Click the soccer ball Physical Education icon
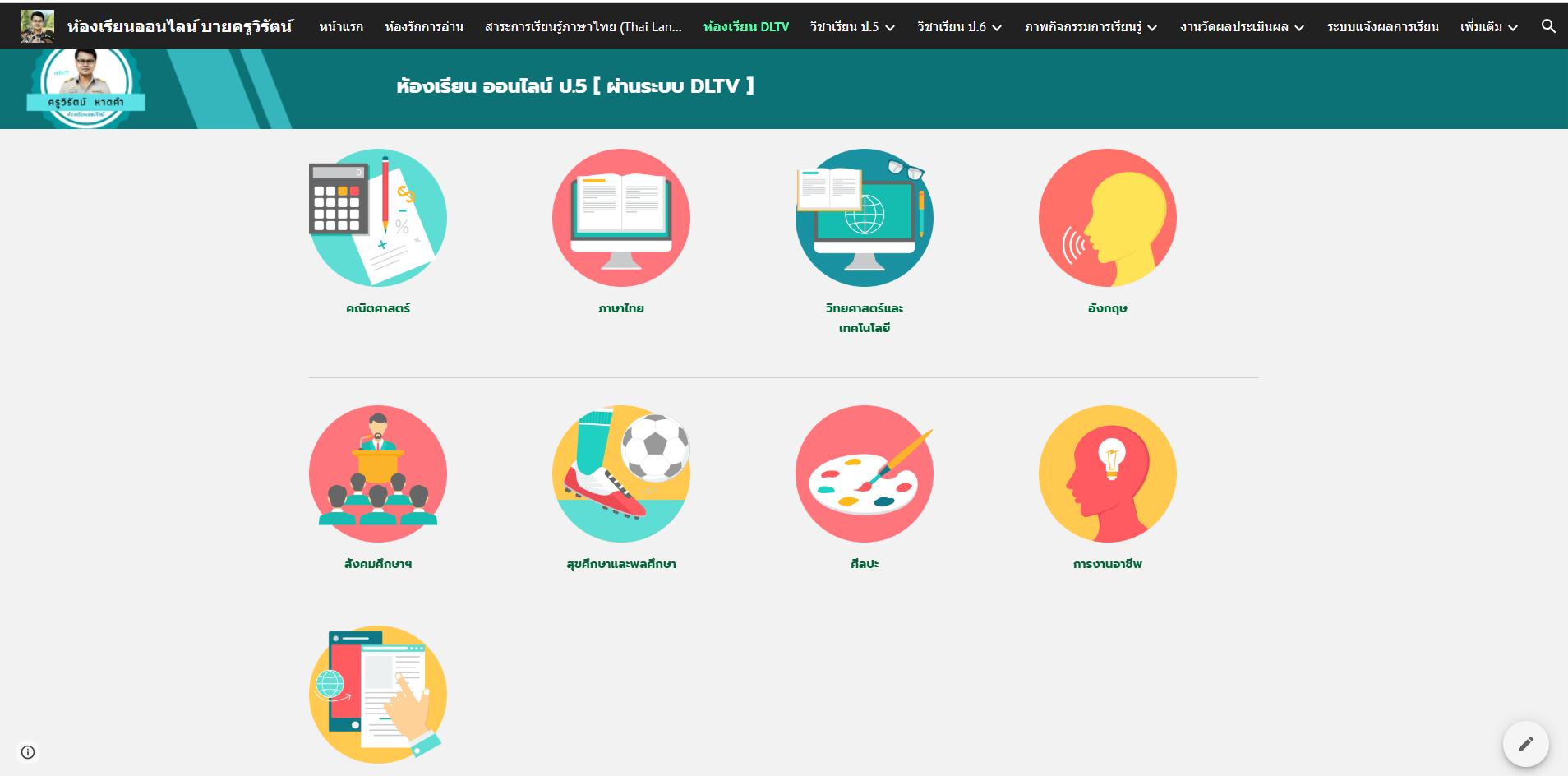Screen dimensions: 1568x776 pos(620,473)
